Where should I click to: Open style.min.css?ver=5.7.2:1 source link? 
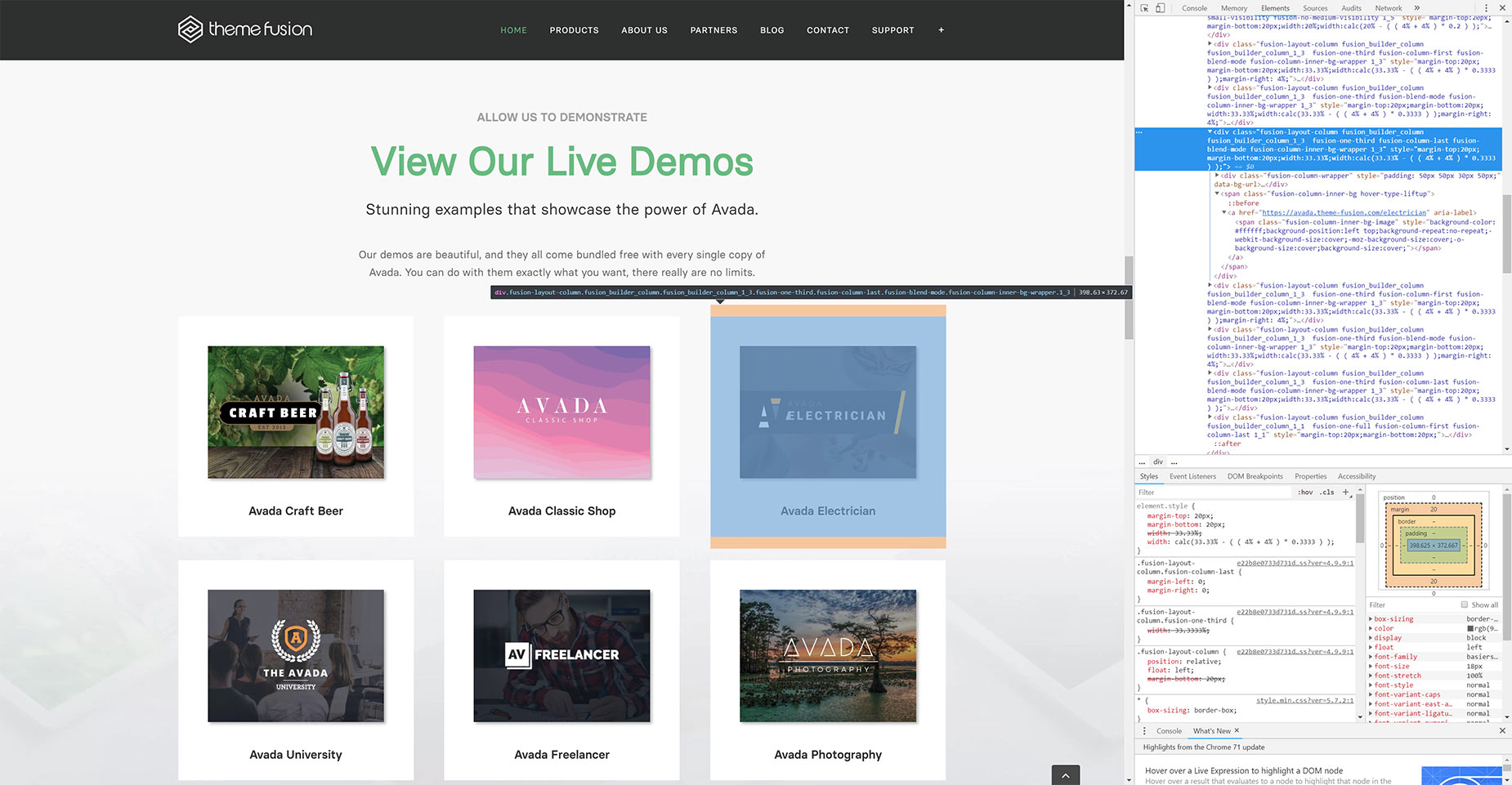click(1304, 700)
